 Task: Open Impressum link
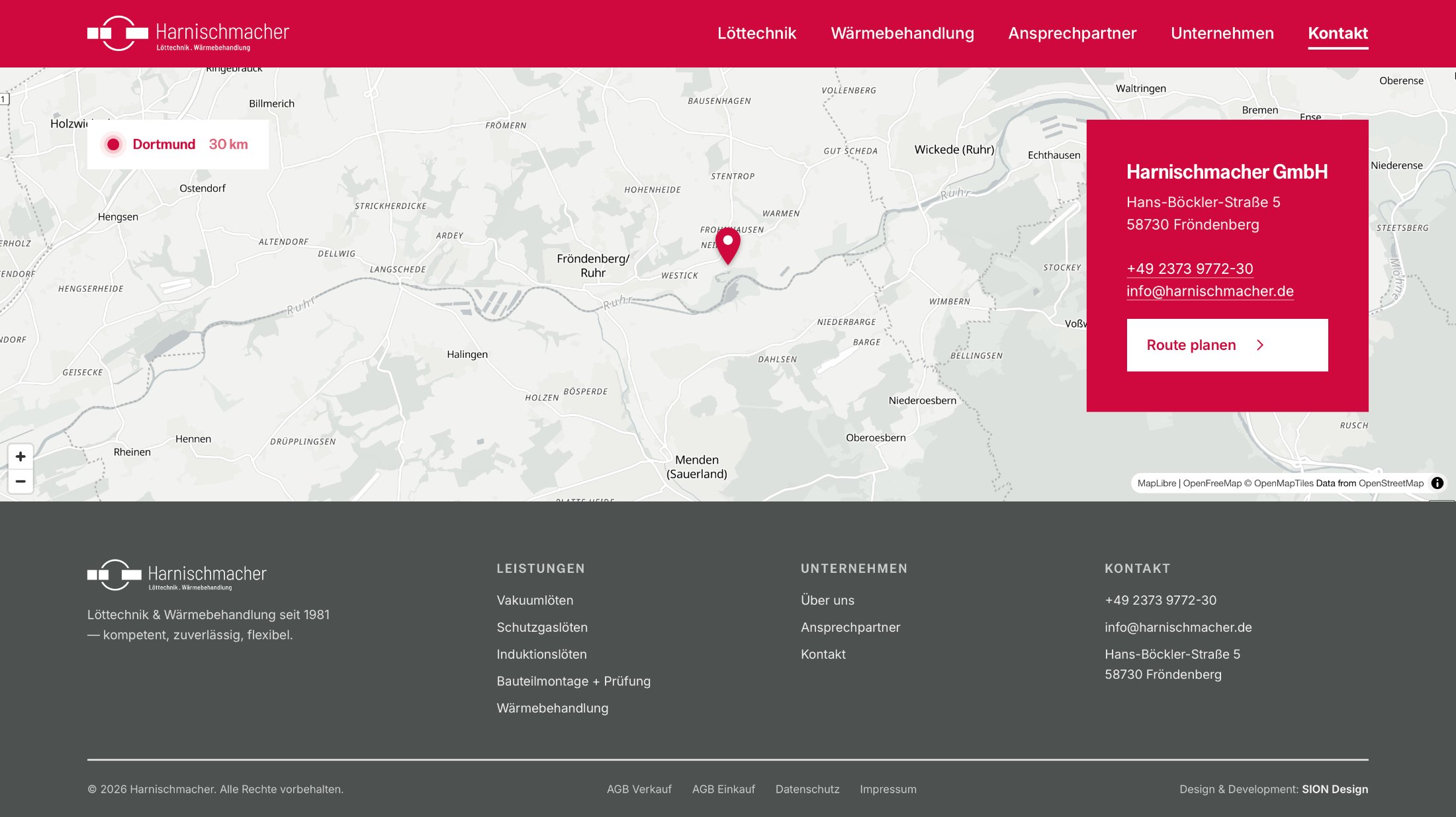(888, 789)
